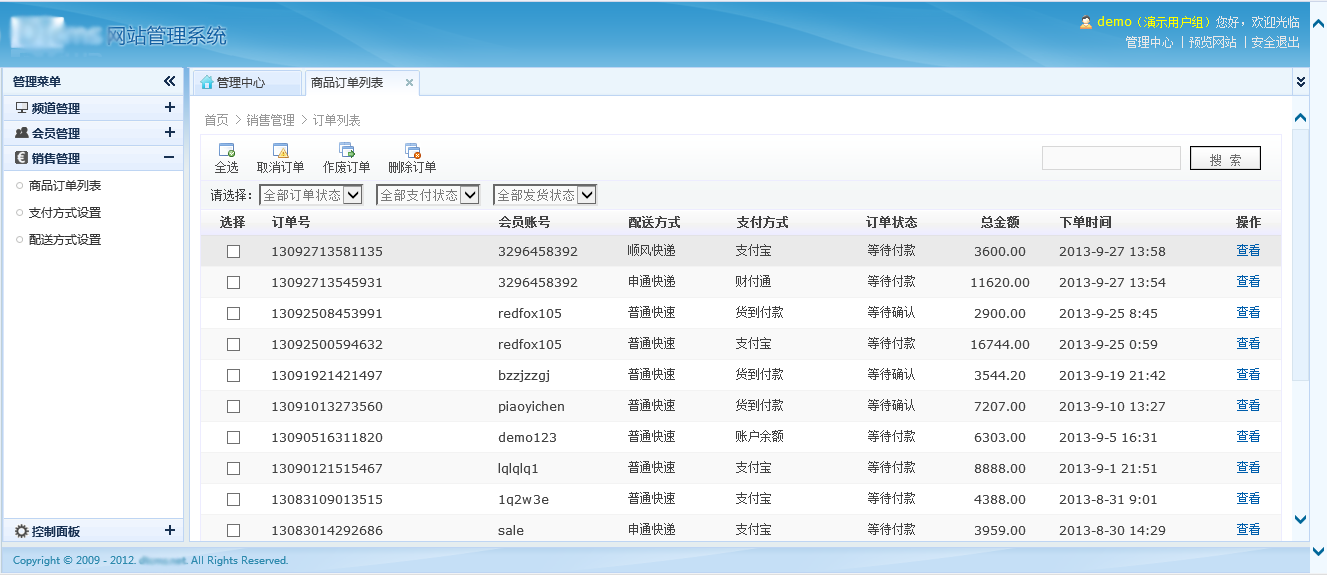Tick checkbox for order 13091921421497

click(x=233, y=375)
